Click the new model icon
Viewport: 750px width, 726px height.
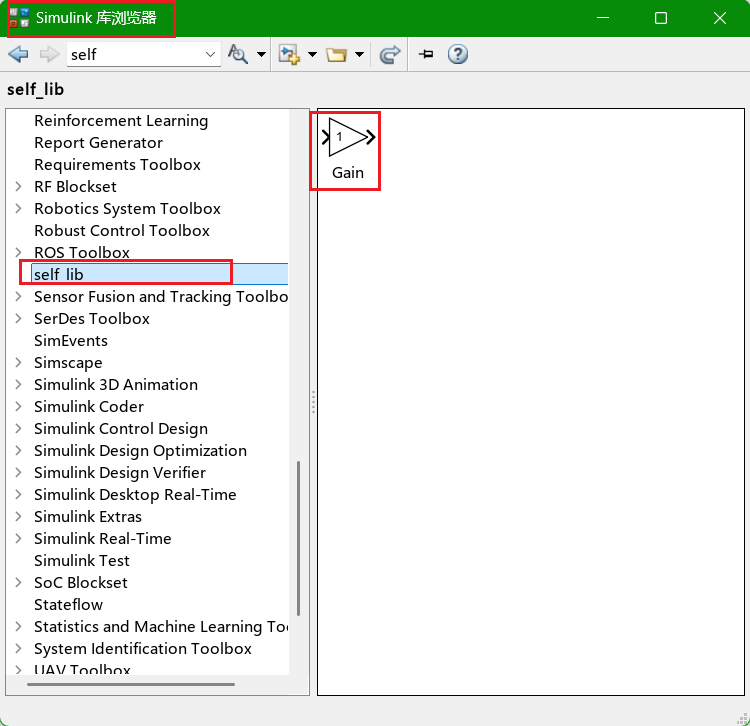point(289,55)
